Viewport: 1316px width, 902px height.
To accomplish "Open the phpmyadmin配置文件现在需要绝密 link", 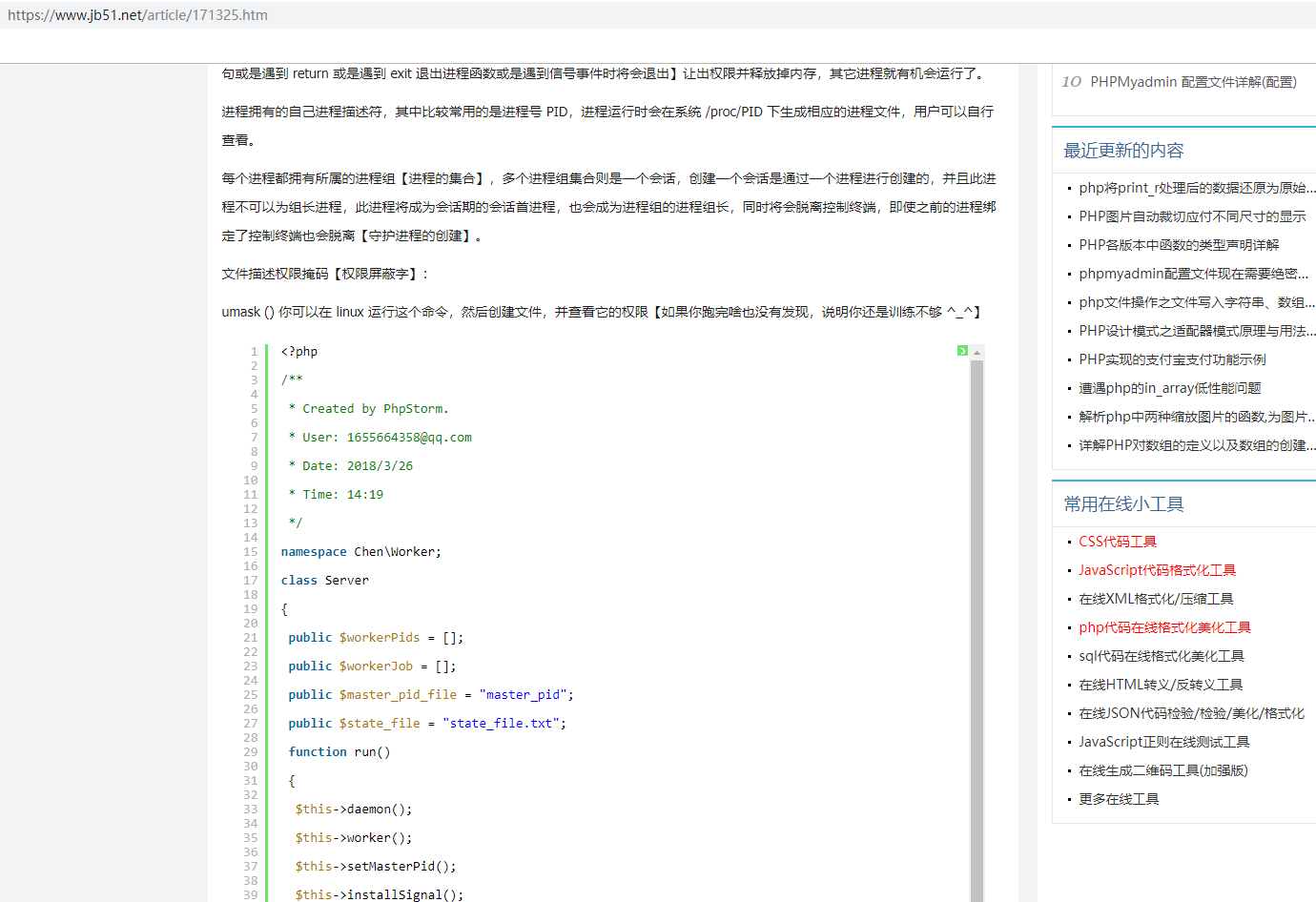I will click(x=1193, y=274).
